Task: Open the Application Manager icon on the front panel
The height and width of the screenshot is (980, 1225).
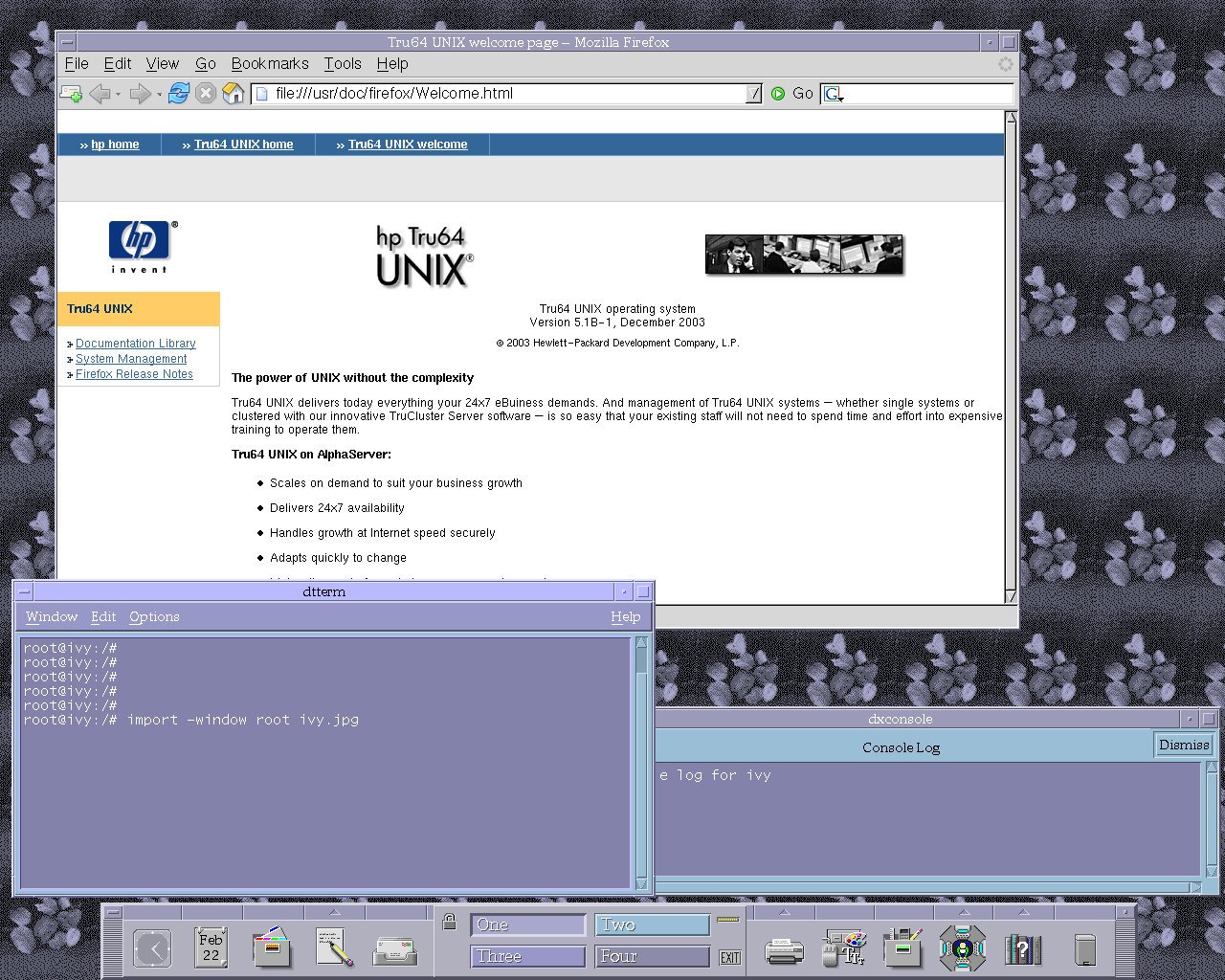Action: (x=902, y=947)
